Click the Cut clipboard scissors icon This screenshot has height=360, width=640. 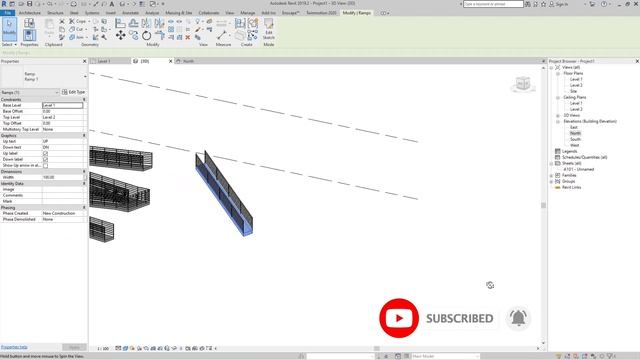pyautogui.click(x=62, y=21)
